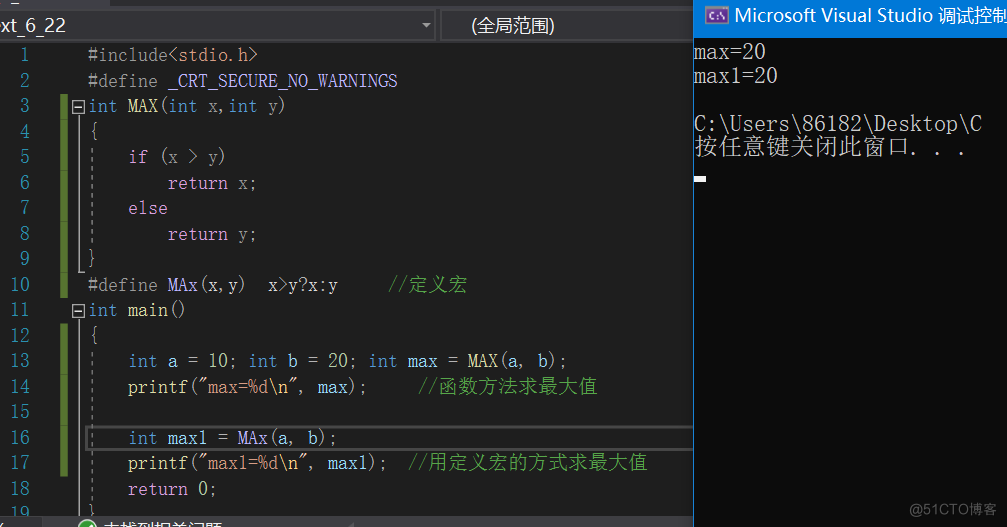Click console output 'max1=20'

tap(736, 76)
